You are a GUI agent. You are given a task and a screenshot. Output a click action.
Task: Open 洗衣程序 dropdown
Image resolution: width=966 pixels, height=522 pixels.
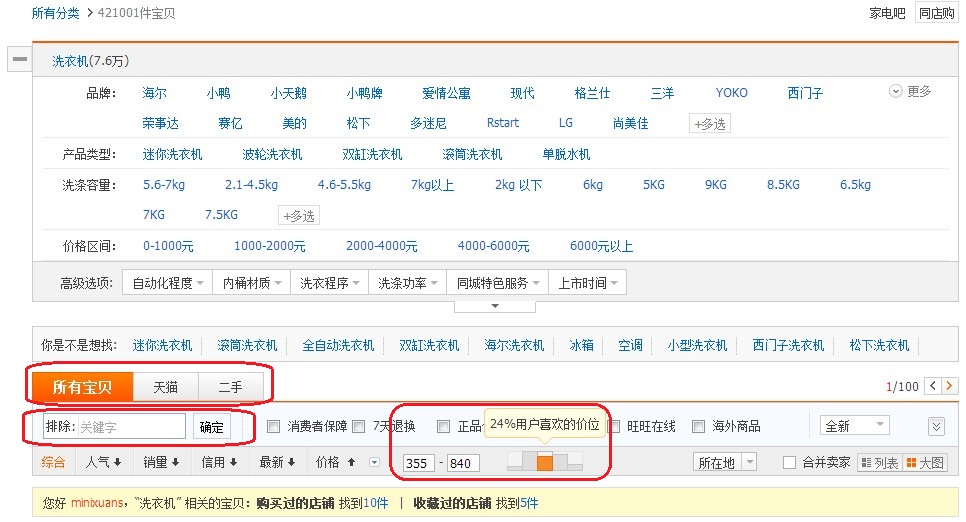pyautogui.click(x=330, y=283)
